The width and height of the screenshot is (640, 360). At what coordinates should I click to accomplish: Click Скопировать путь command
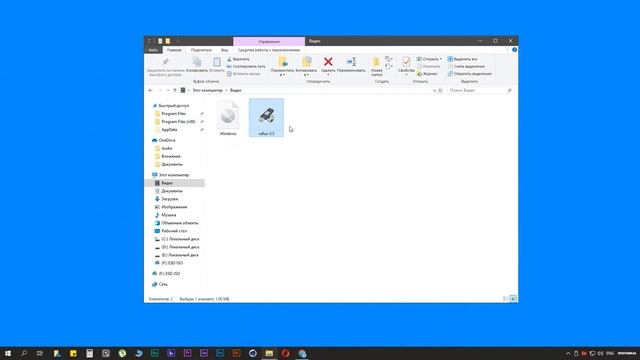pyautogui.click(x=246, y=67)
